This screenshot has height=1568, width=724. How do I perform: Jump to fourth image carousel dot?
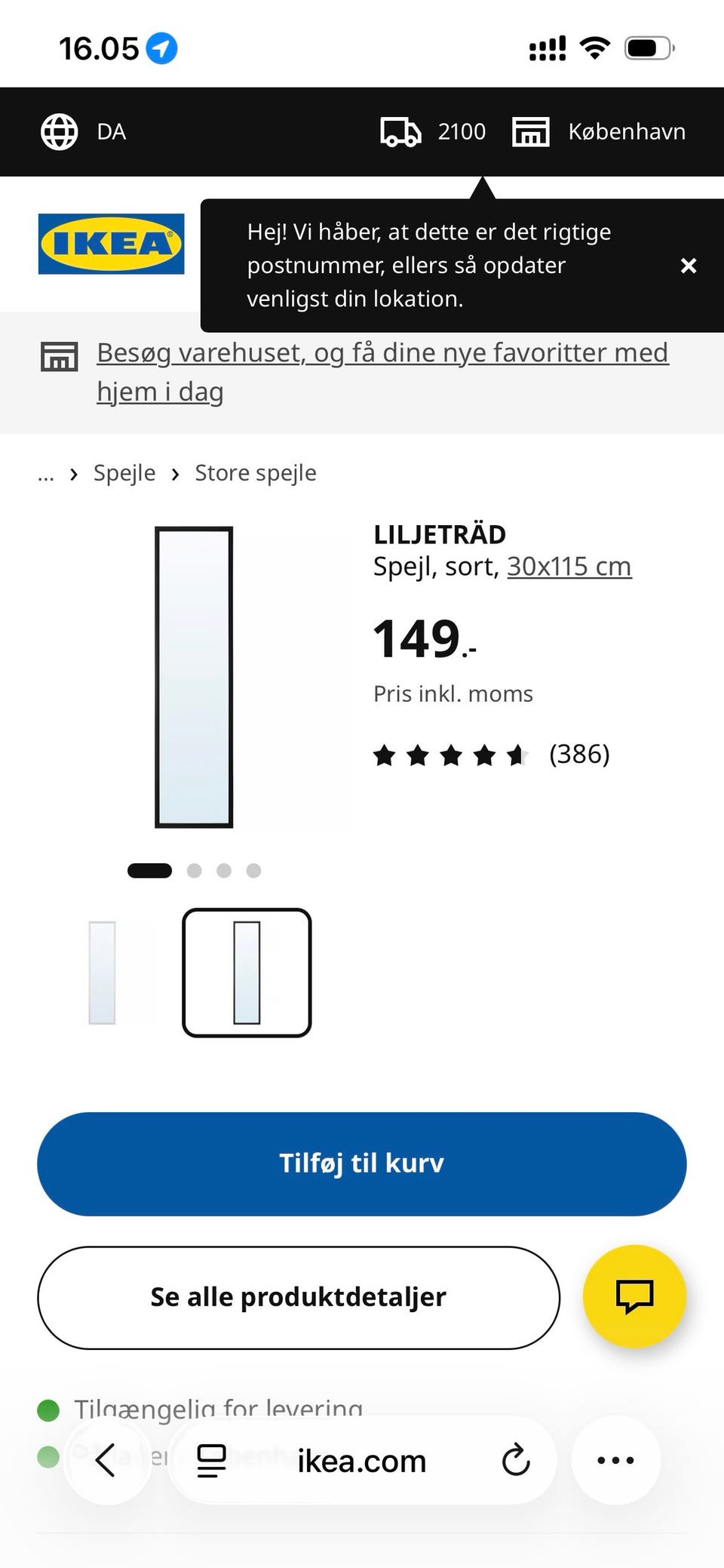click(253, 871)
